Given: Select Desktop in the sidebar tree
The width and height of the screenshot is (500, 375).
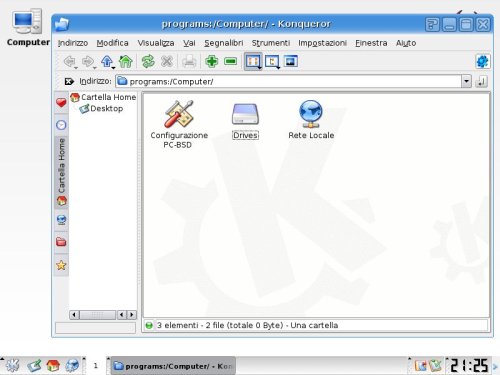Looking at the screenshot, I should click(x=106, y=108).
